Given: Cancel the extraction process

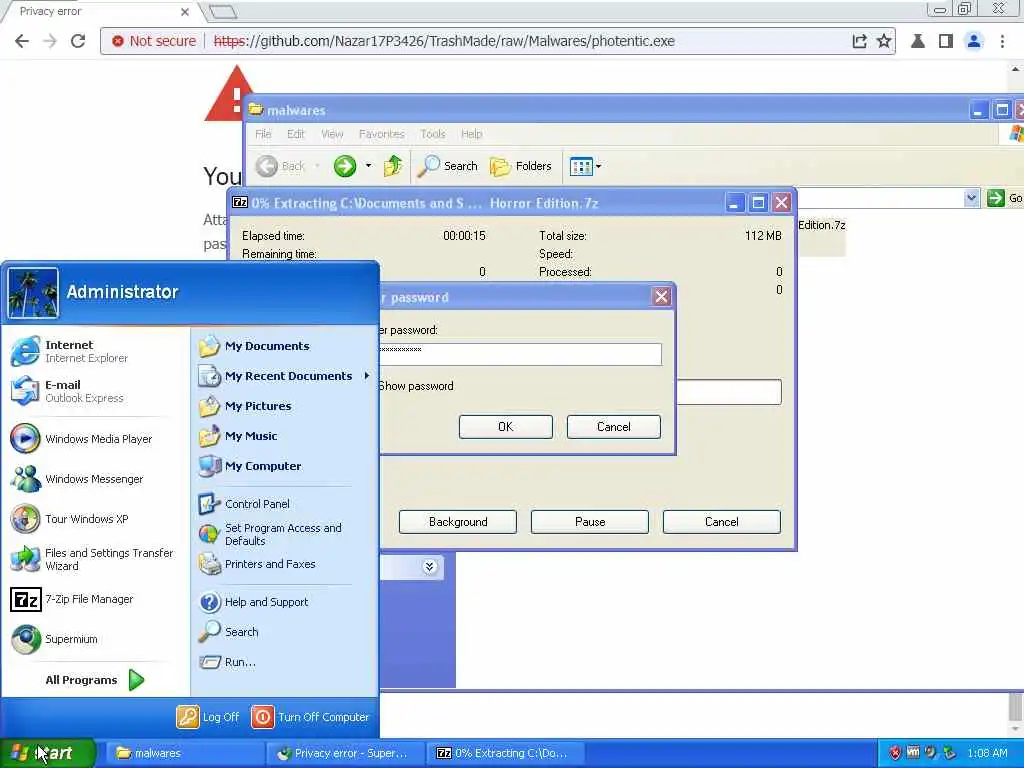Looking at the screenshot, I should (x=722, y=522).
